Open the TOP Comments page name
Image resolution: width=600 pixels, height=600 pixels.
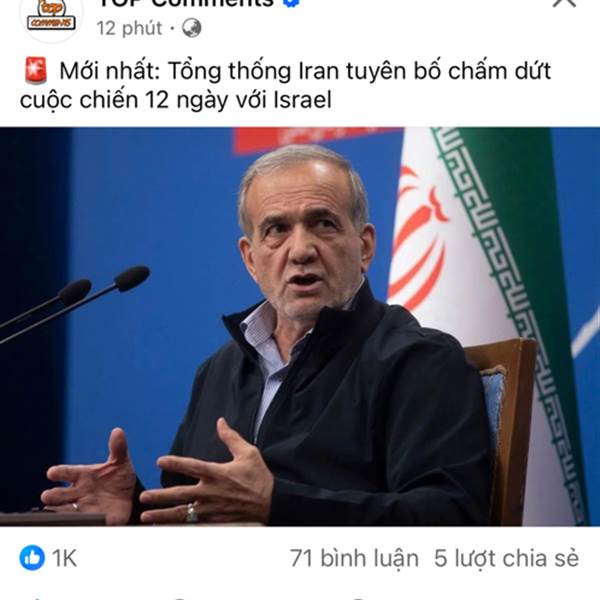(186, 3)
